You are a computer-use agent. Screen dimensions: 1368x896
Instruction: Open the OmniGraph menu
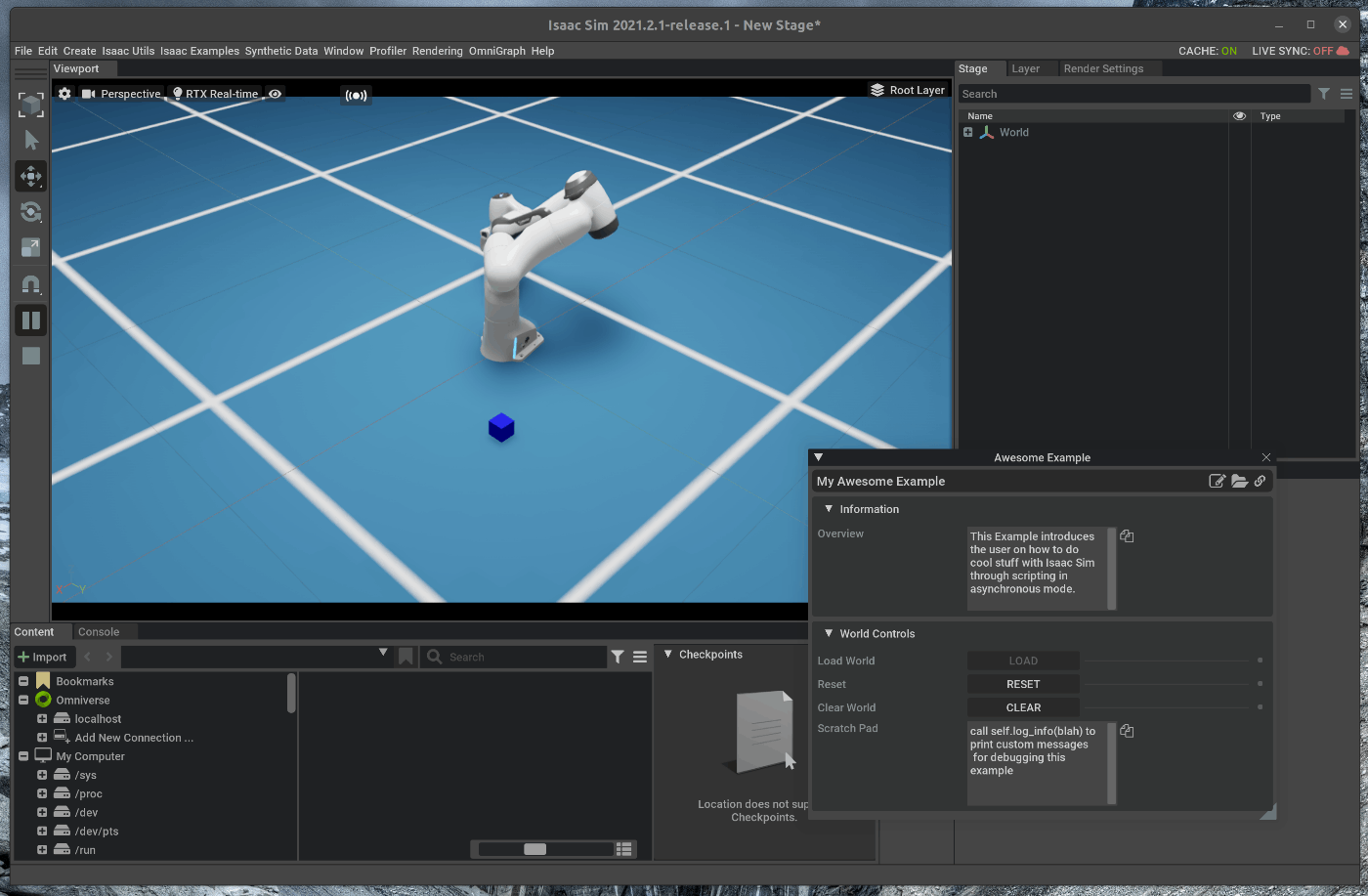pos(497,51)
